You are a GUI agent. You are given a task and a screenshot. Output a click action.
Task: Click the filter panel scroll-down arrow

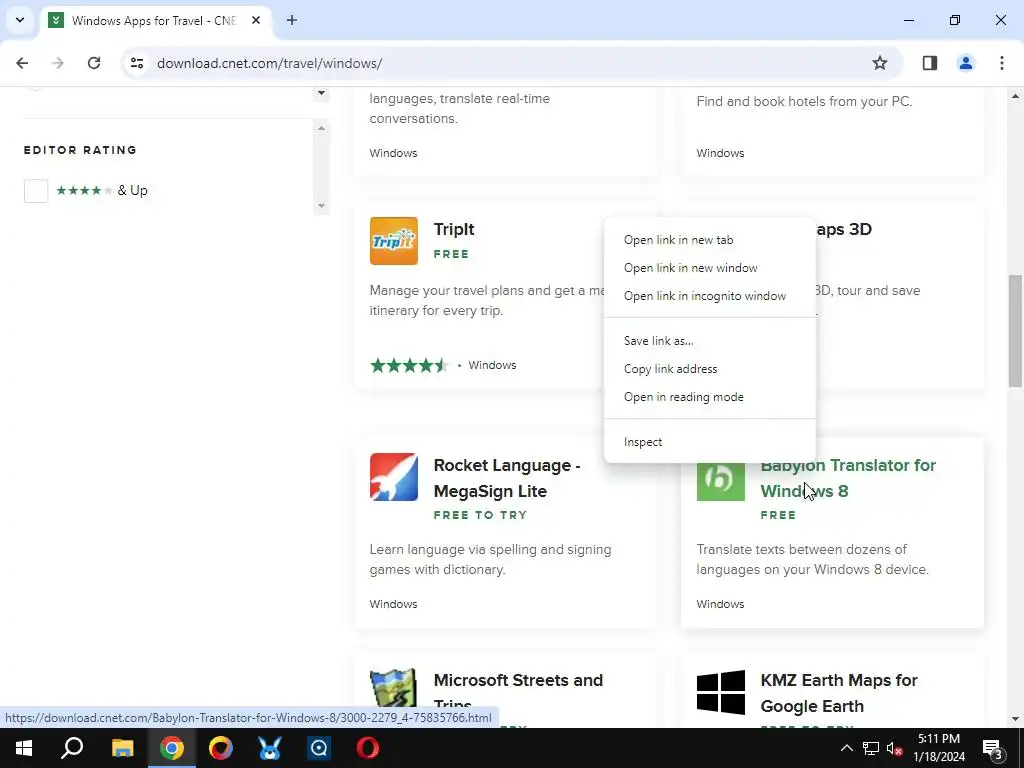point(321,206)
